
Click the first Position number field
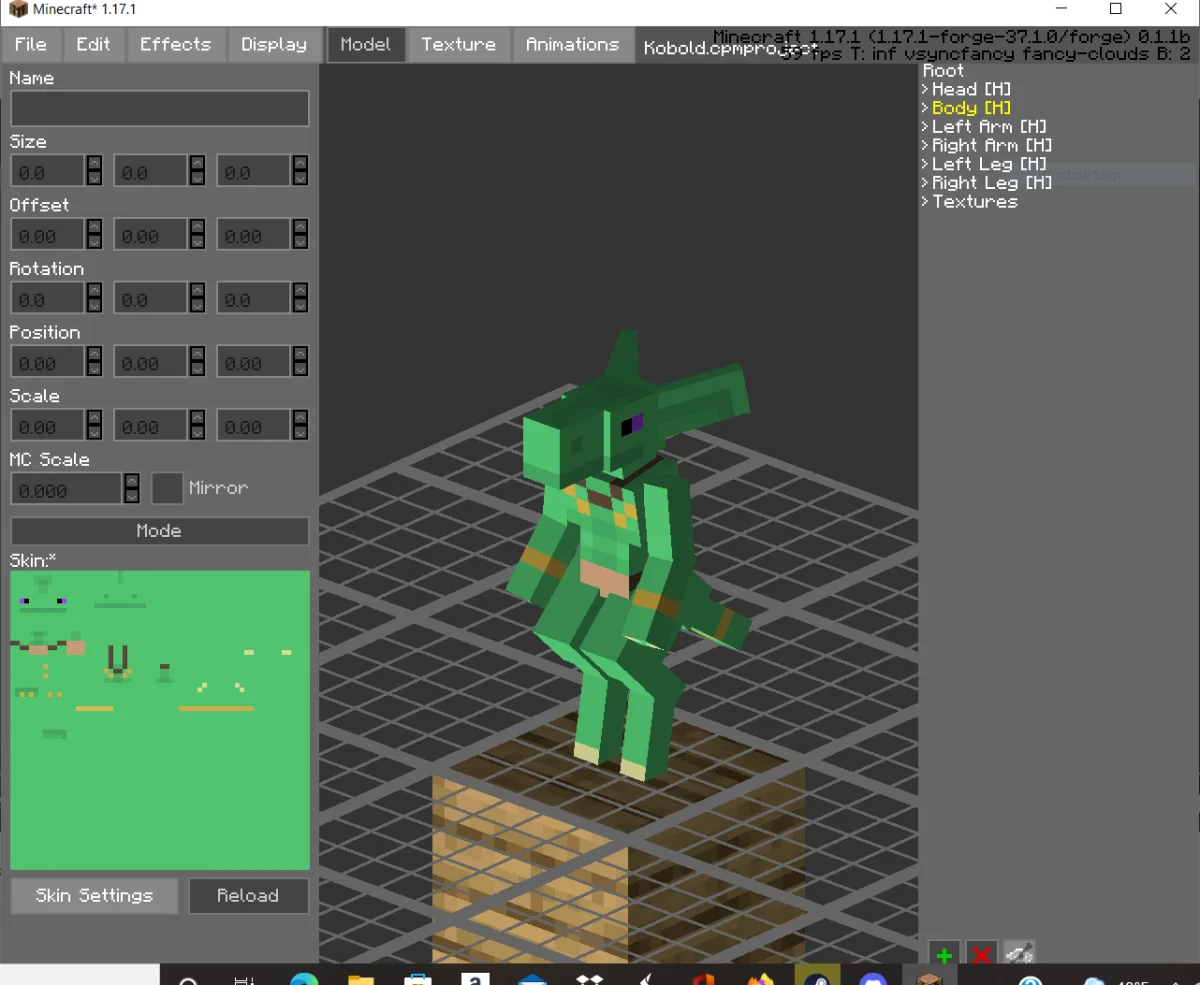48,362
